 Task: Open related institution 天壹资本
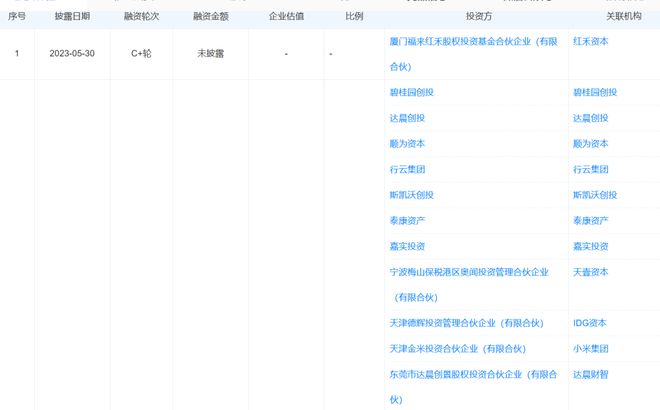[591, 272]
